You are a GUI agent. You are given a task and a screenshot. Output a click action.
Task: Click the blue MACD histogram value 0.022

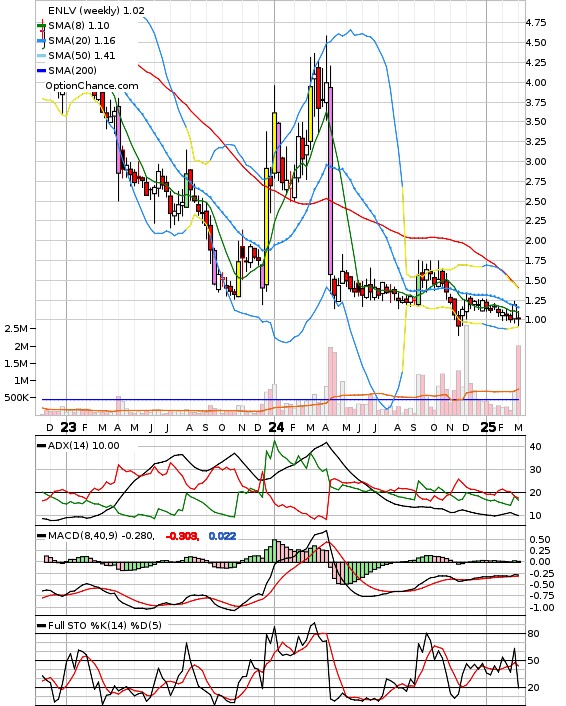tap(222, 536)
